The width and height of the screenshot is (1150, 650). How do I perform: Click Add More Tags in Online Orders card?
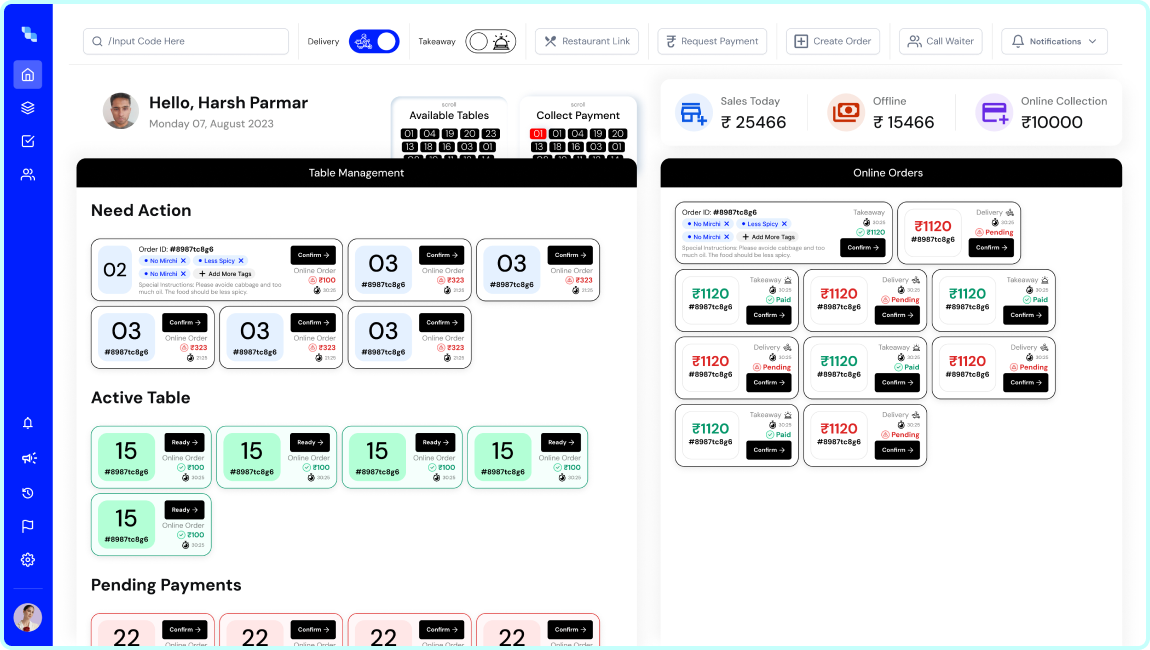tap(768, 237)
